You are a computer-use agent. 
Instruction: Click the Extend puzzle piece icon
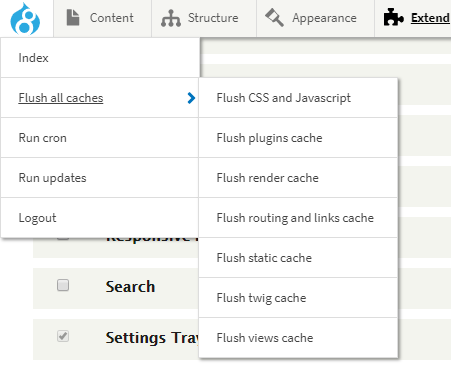tap(394, 17)
